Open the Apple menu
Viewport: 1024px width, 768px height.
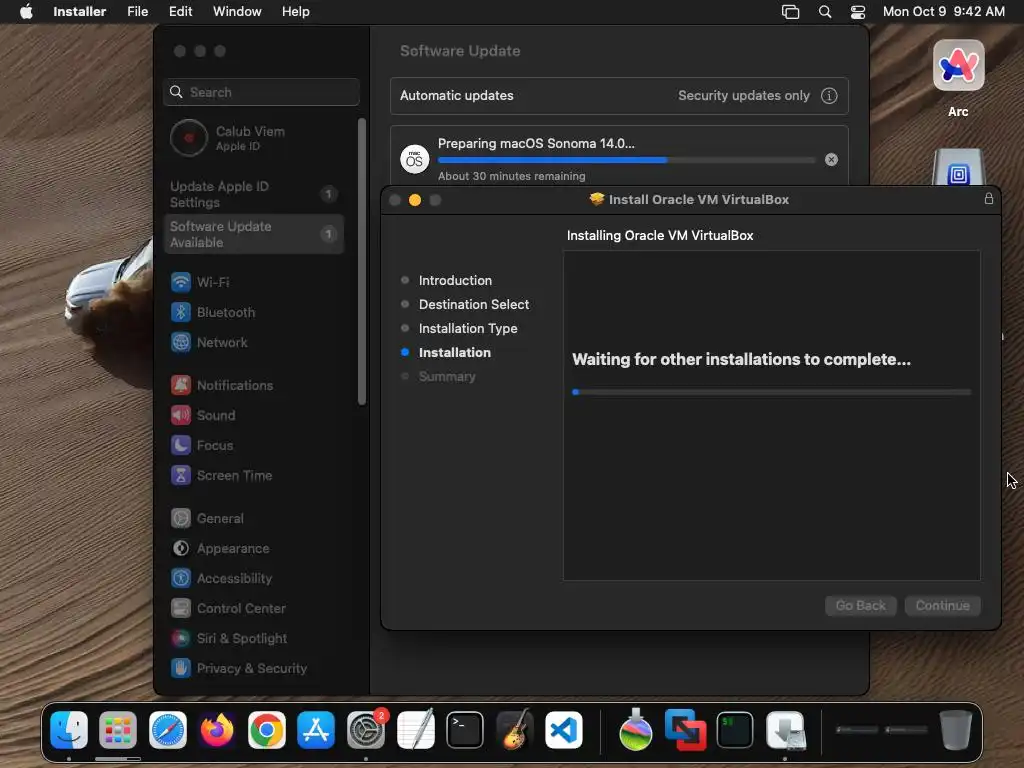pos(26,12)
